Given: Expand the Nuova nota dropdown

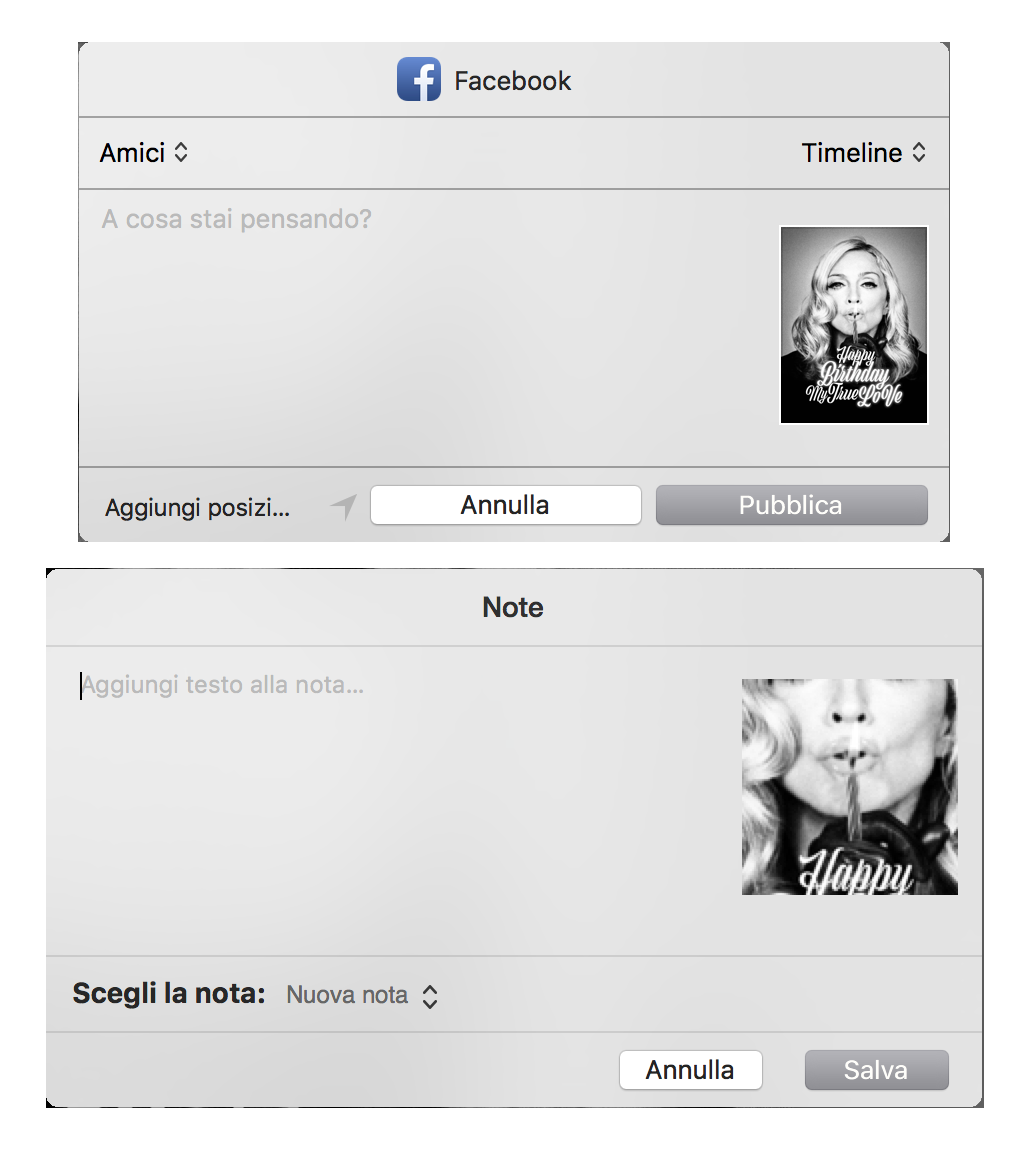Looking at the screenshot, I should [x=362, y=995].
